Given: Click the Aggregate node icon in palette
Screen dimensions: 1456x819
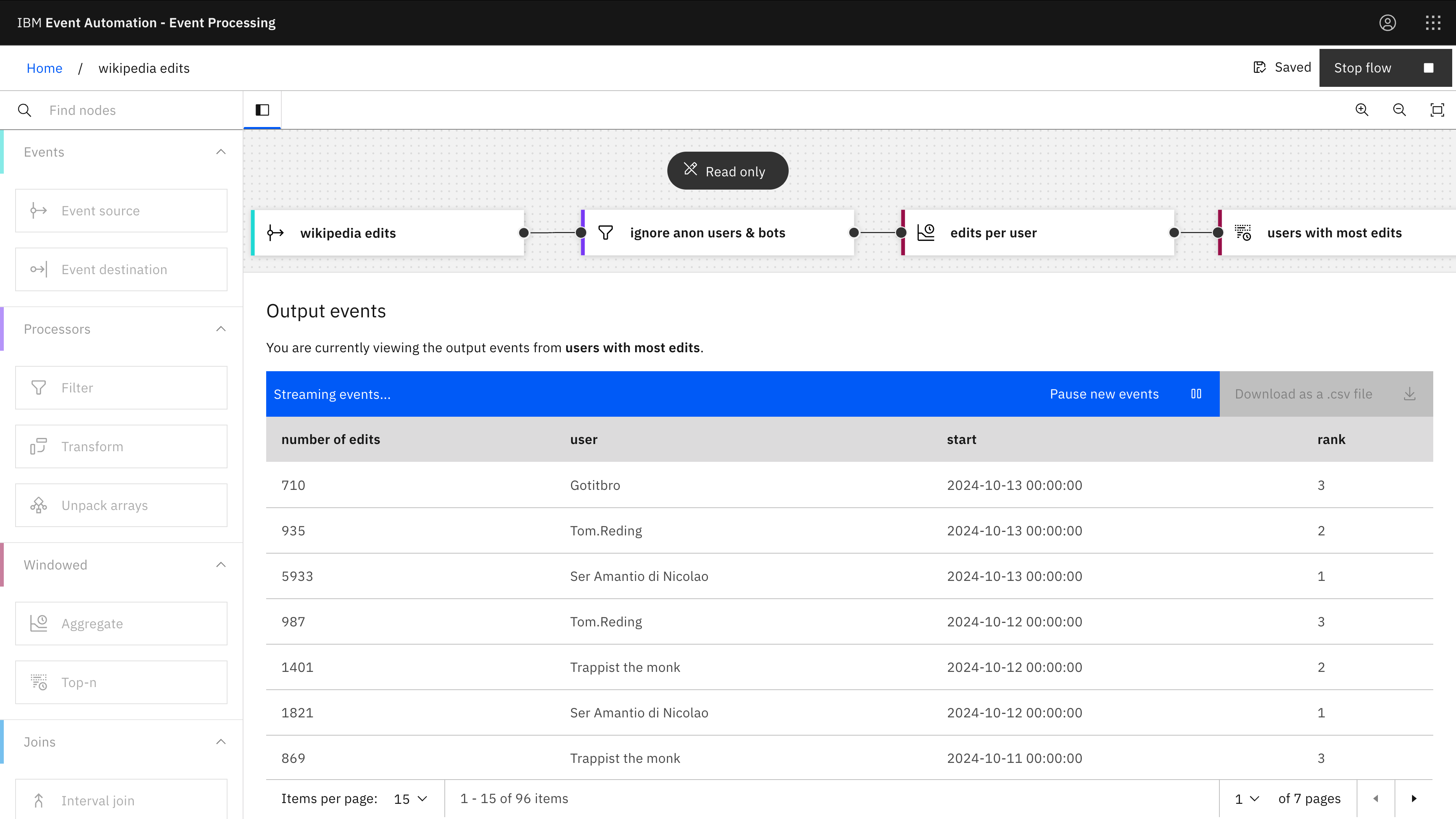Looking at the screenshot, I should point(39,623).
